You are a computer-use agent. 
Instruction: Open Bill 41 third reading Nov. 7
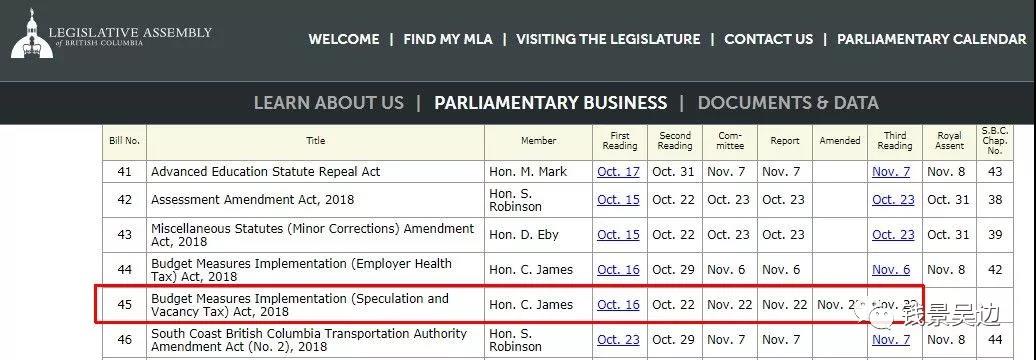coord(891,172)
